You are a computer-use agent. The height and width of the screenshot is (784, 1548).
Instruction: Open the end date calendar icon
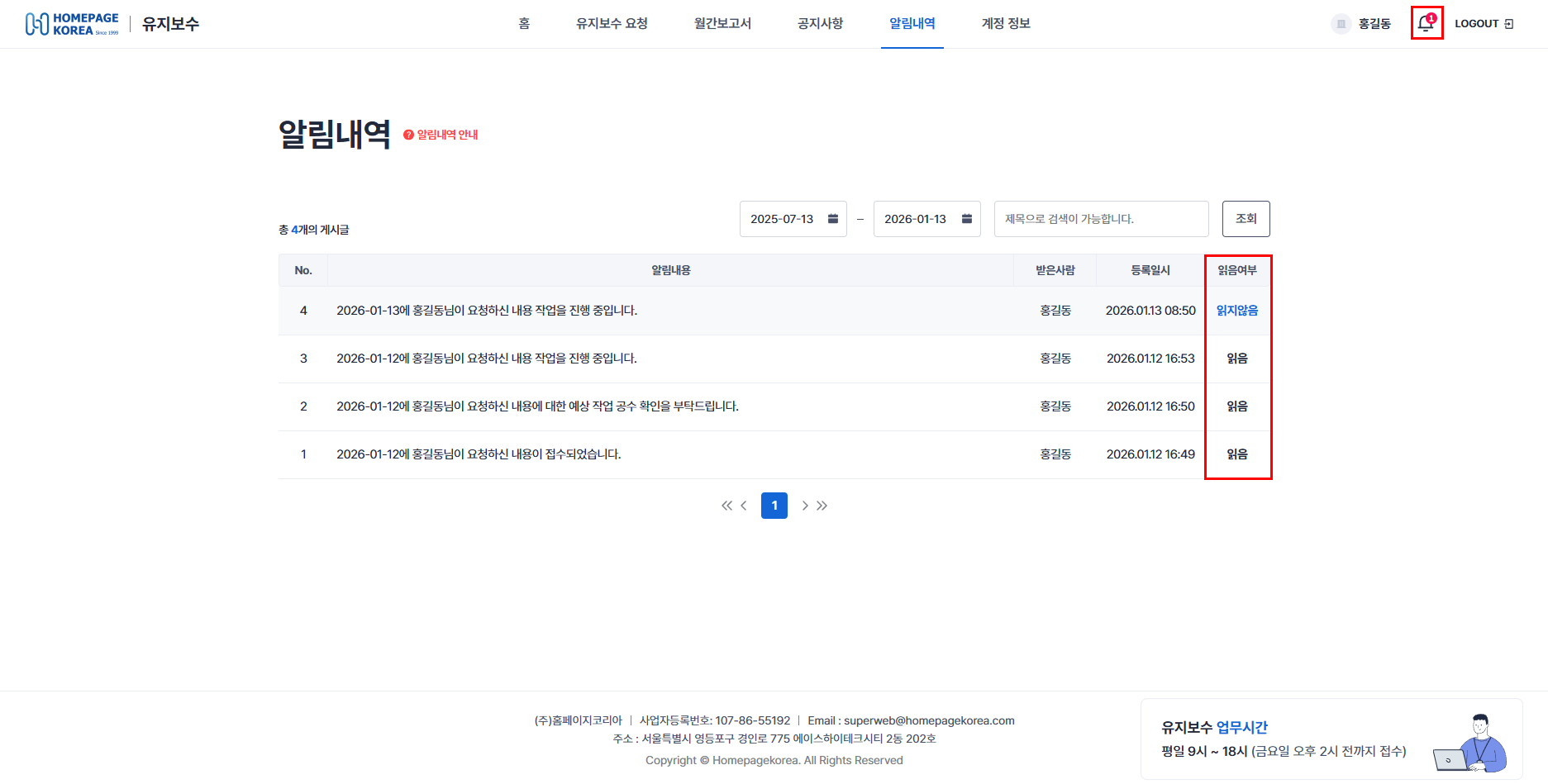click(966, 219)
